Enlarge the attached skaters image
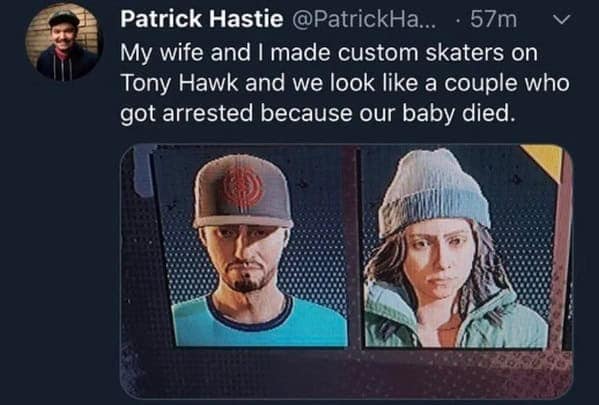The height and width of the screenshot is (405, 599). pos(346,271)
